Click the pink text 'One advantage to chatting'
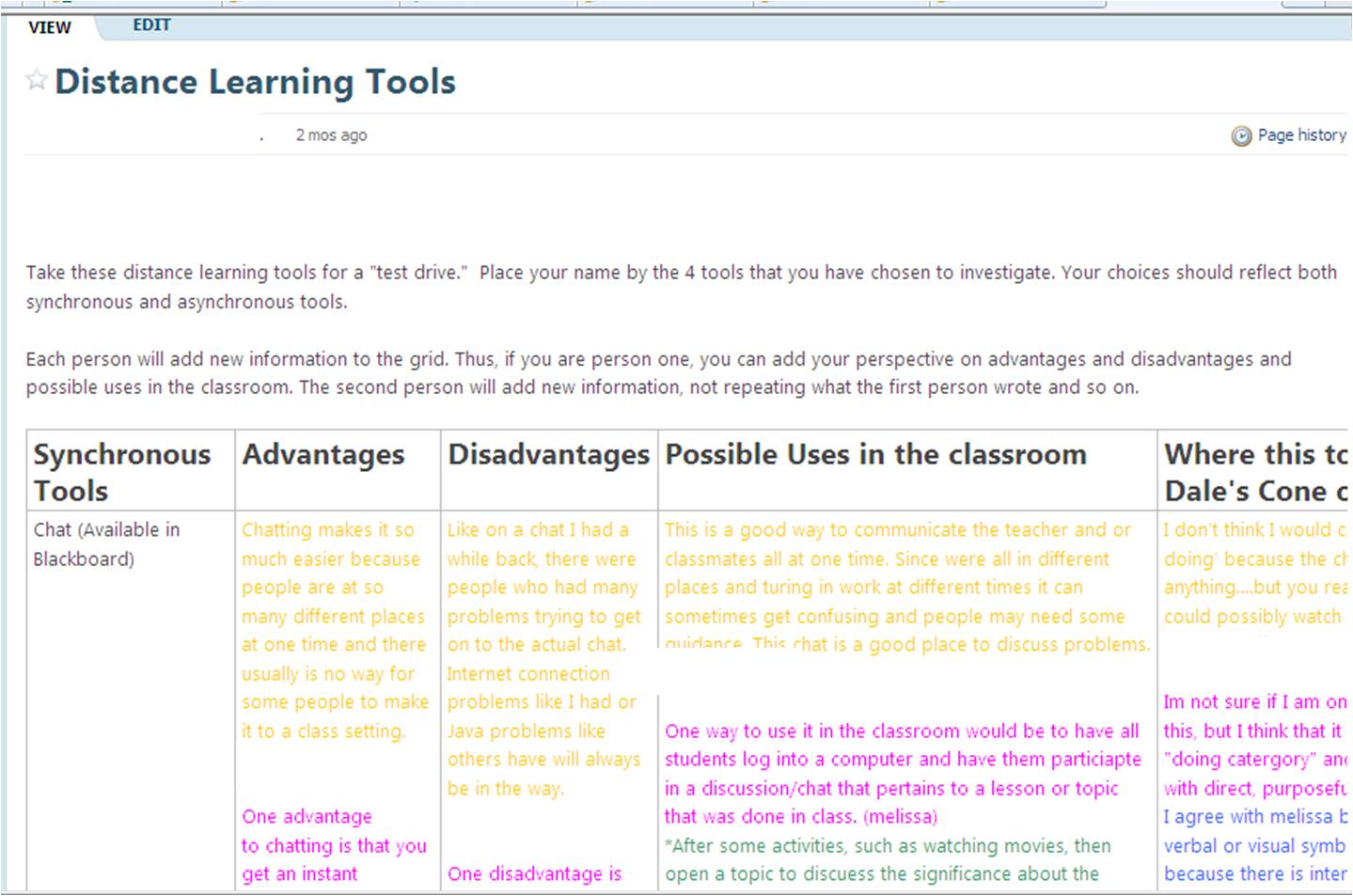The image size is (1353, 896). tap(334, 831)
